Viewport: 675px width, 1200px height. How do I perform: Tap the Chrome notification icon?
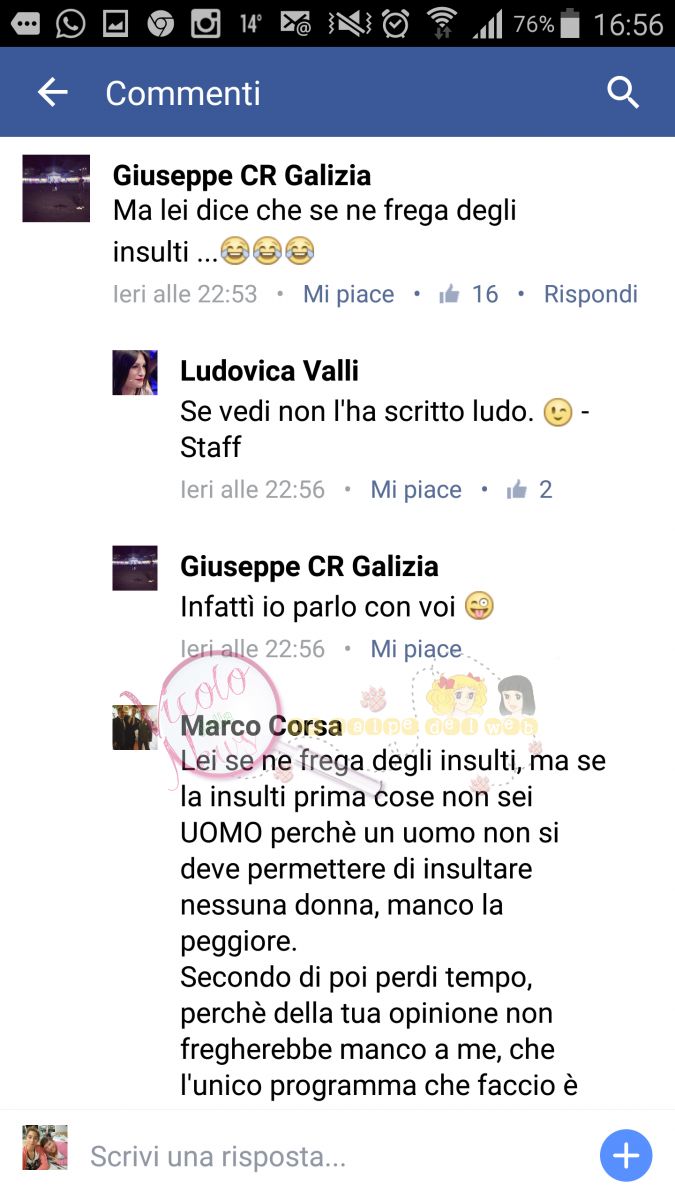(x=160, y=24)
